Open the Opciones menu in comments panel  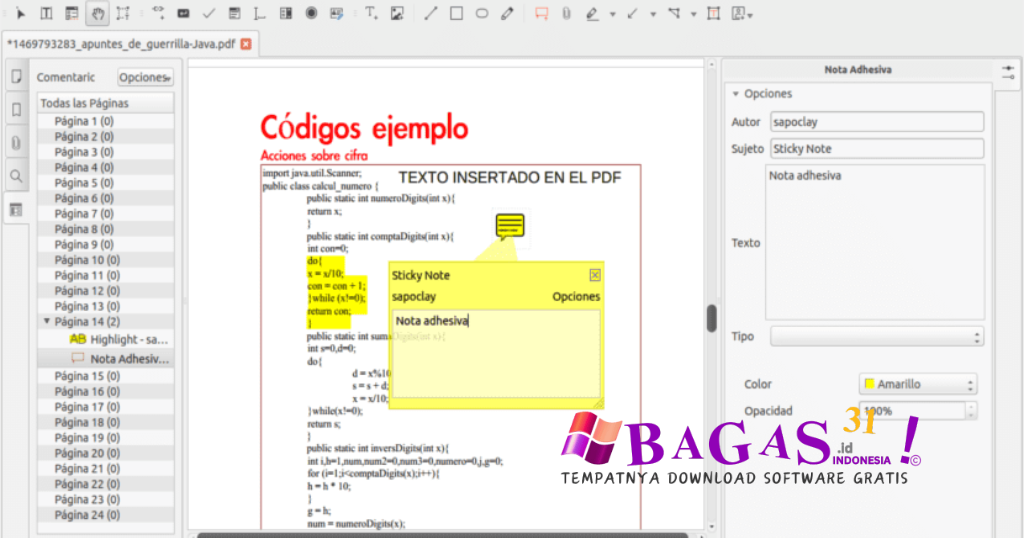point(145,77)
